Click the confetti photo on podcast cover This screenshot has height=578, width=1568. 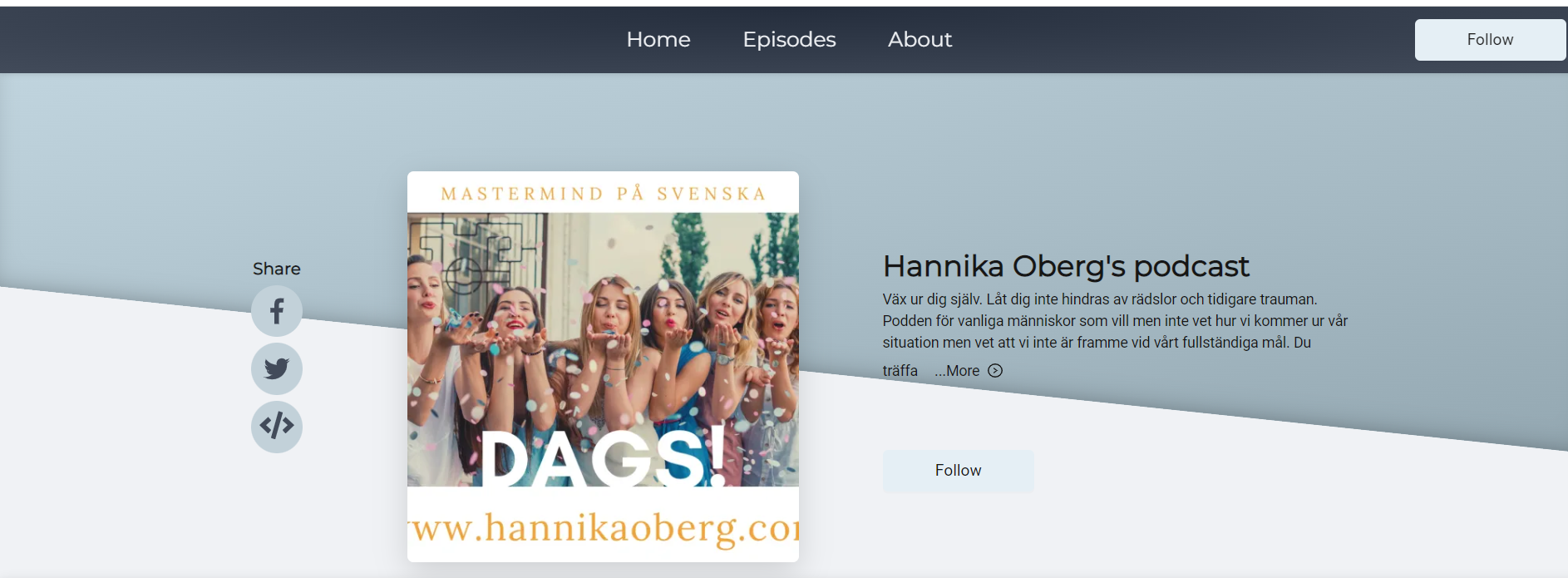603,349
